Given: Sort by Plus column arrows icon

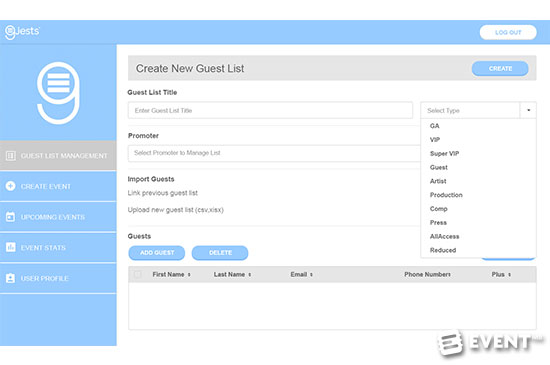Looking at the screenshot, I should (509, 275).
